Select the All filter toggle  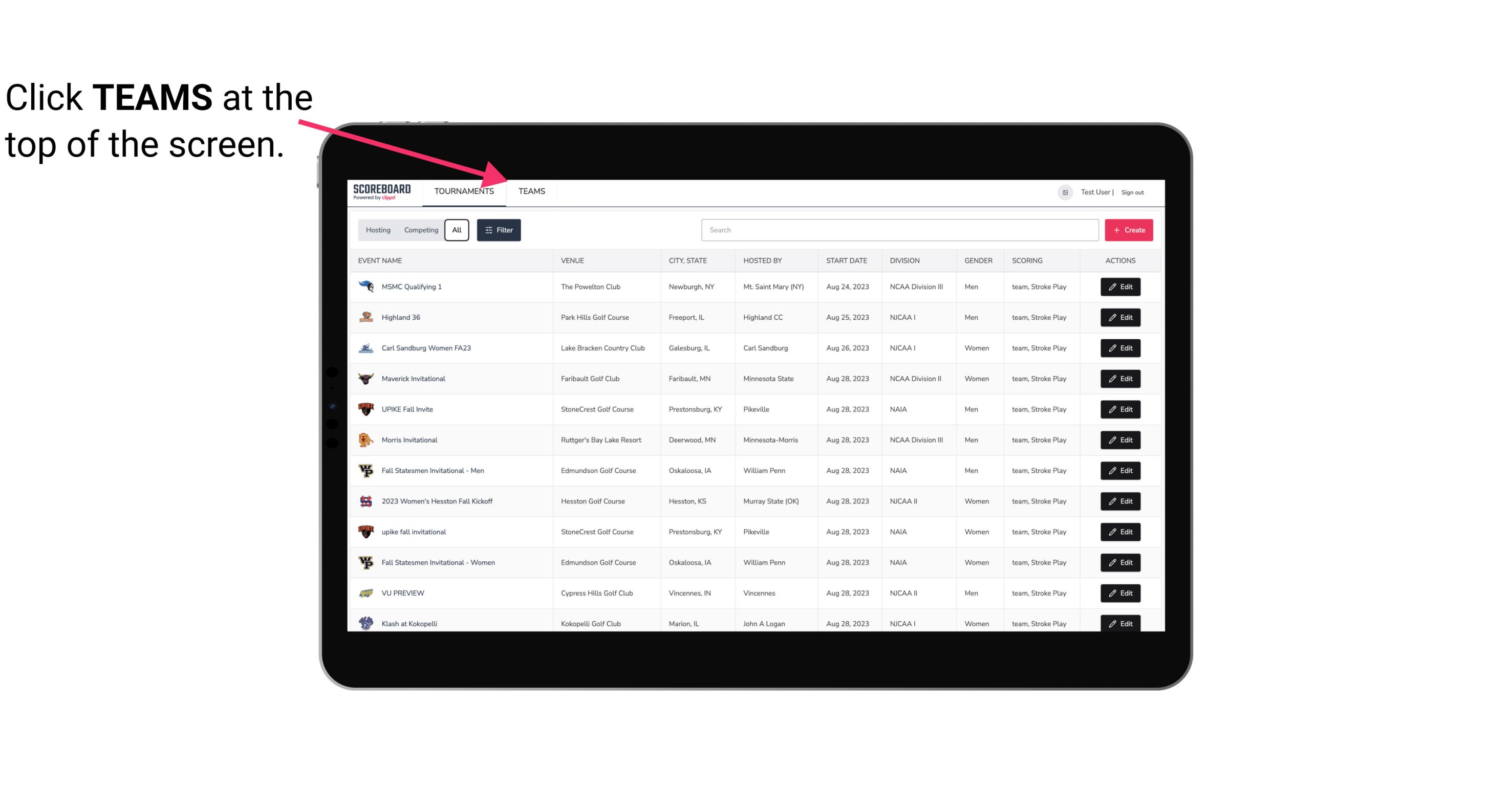pyautogui.click(x=456, y=230)
